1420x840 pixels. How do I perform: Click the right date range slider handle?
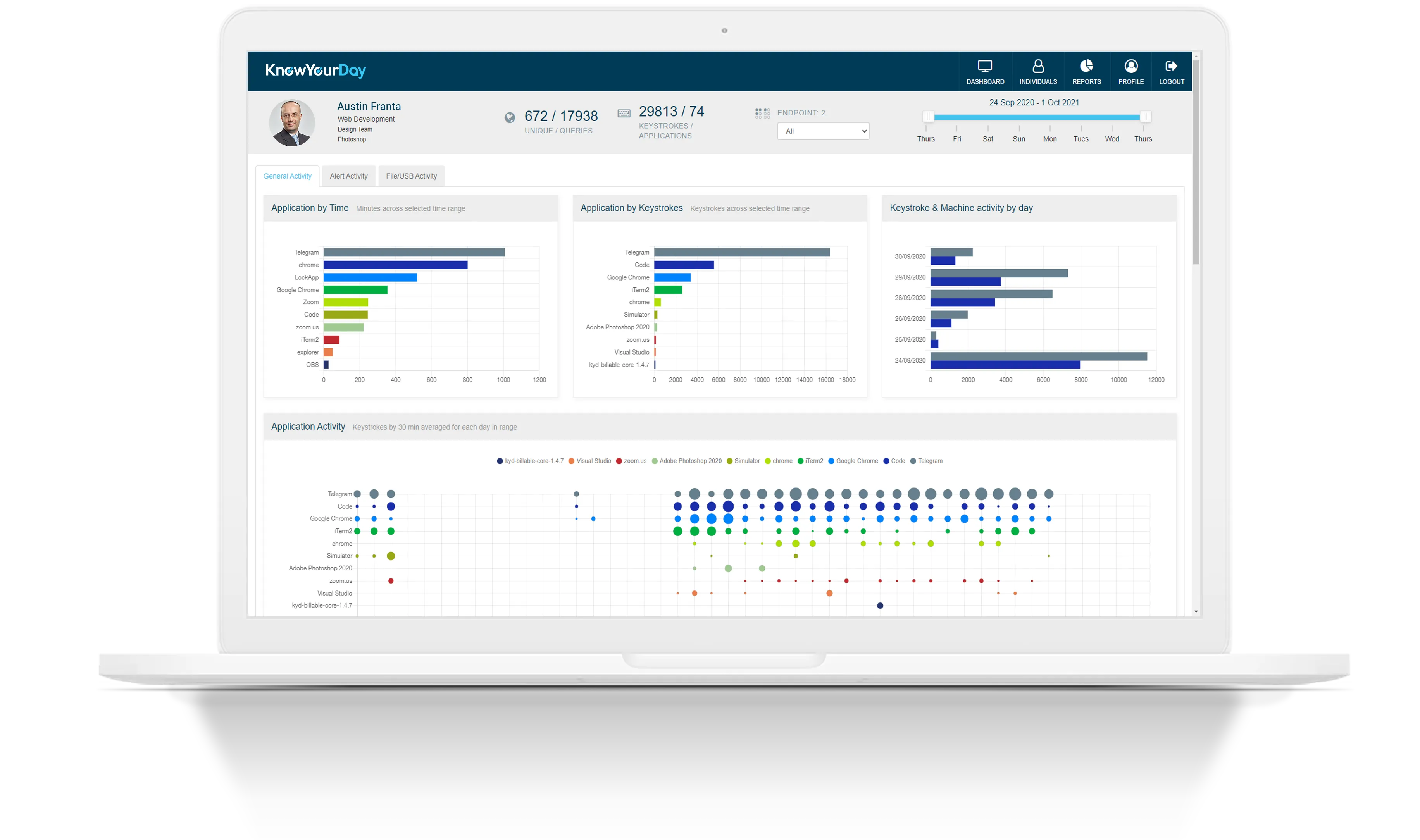(x=1145, y=117)
